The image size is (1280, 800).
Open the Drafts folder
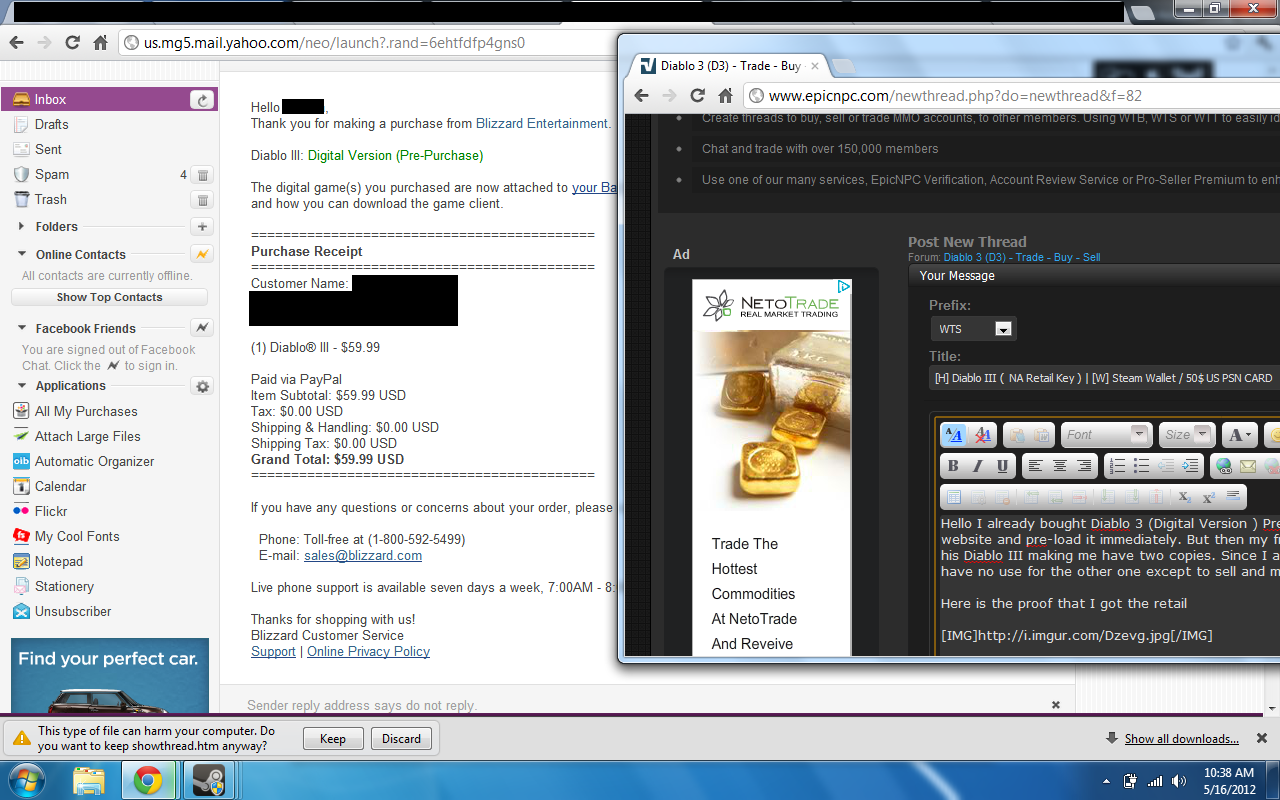(52, 124)
